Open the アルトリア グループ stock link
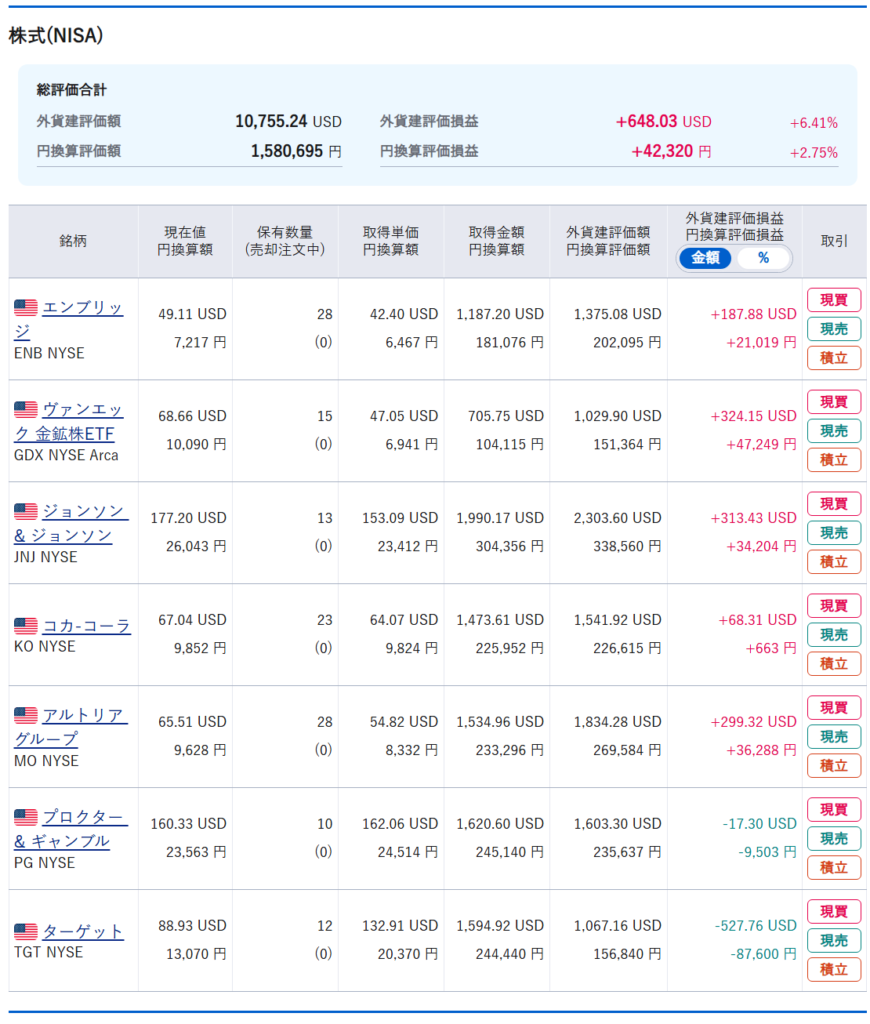Viewport: 870px width, 1024px height. pyautogui.click(x=84, y=716)
